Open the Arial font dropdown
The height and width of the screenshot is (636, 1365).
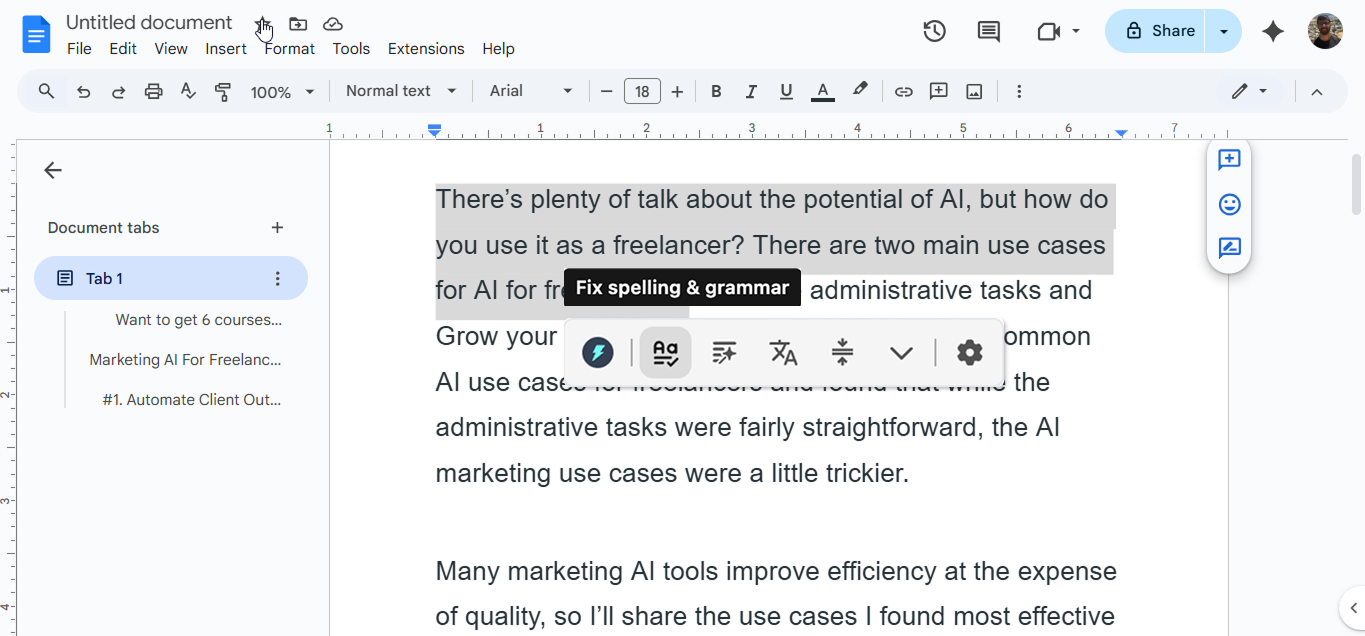click(530, 91)
